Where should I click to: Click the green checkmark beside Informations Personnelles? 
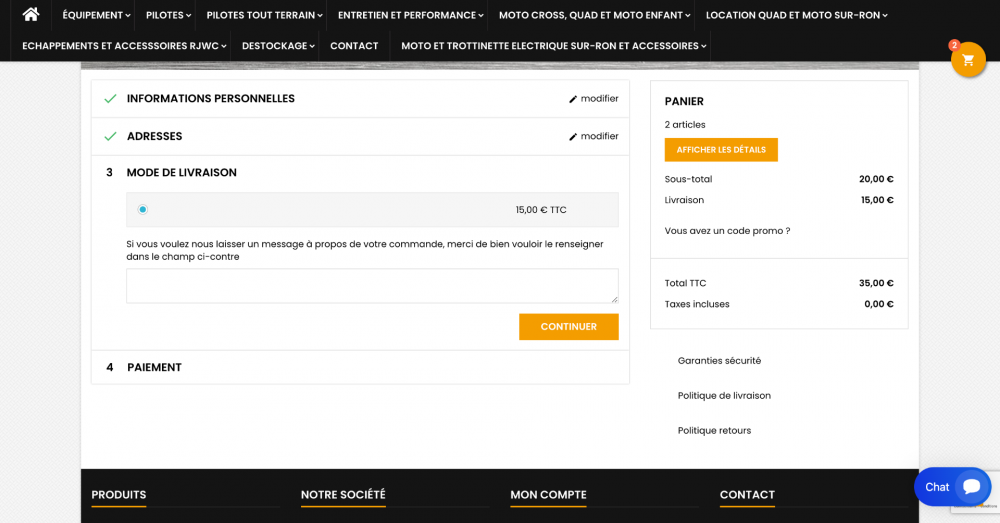pyautogui.click(x=110, y=99)
